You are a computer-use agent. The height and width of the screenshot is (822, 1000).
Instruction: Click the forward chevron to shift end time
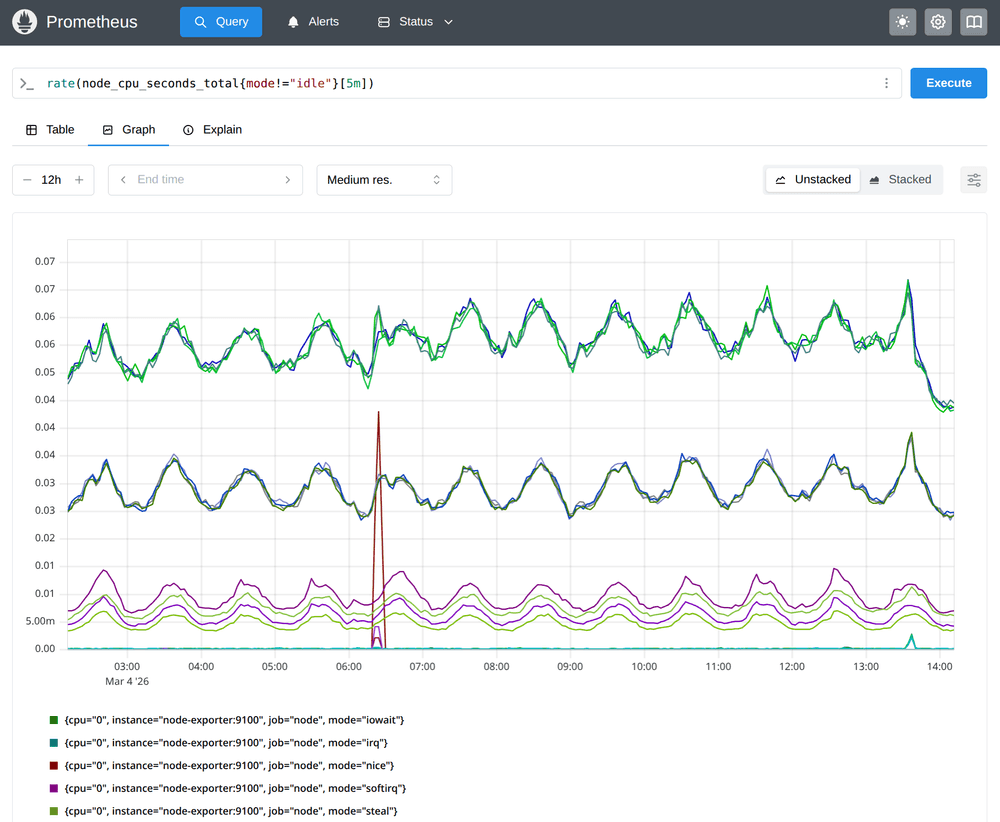(288, 179)
